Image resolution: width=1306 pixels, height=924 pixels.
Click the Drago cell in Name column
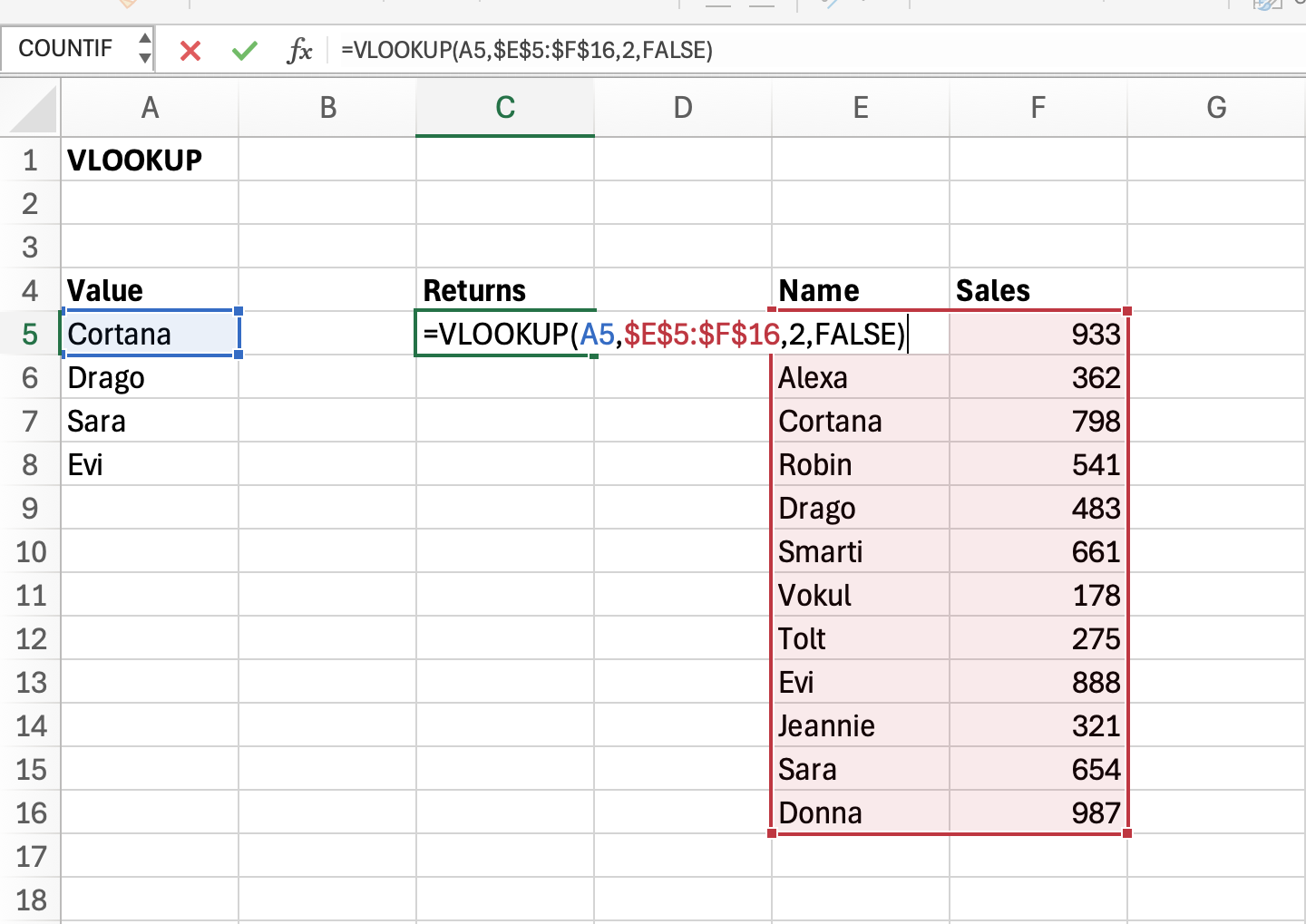coord(861,508)
